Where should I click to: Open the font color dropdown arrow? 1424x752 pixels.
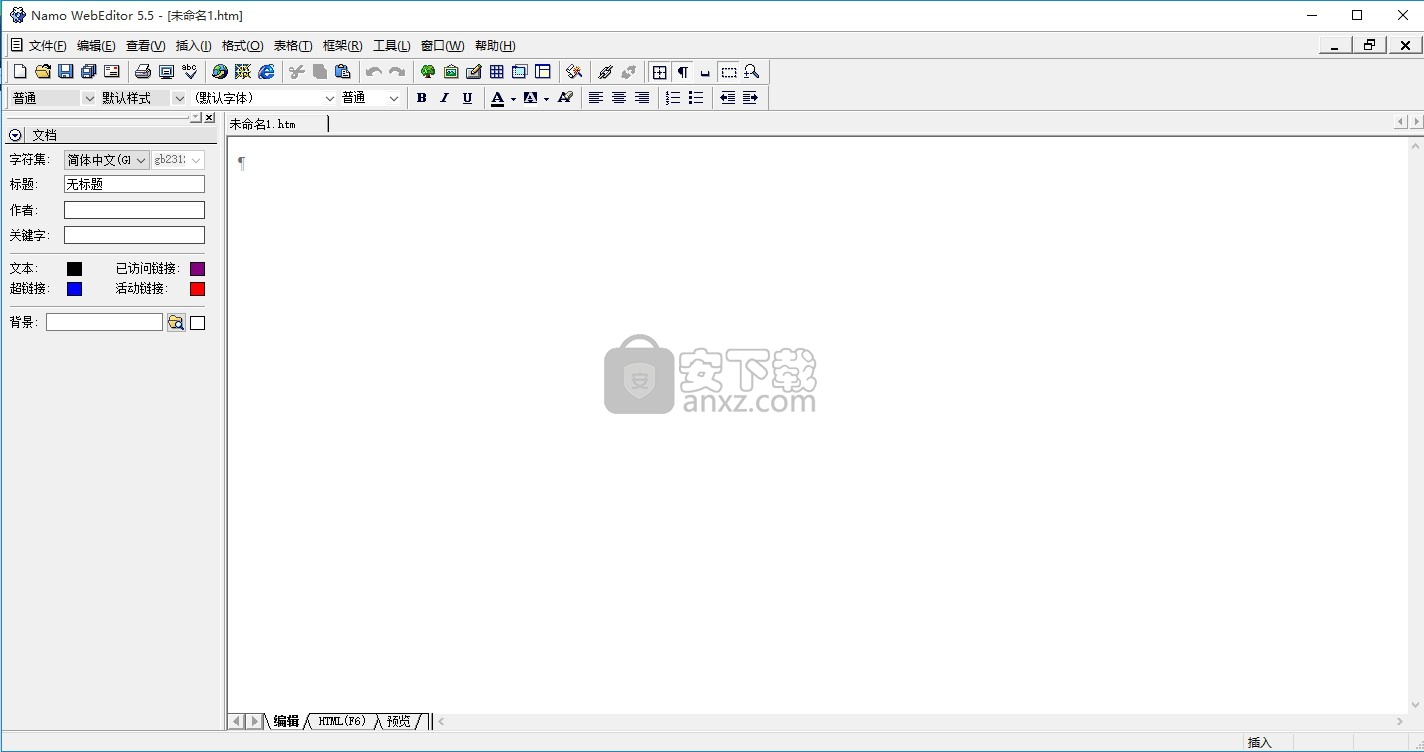[x=513, y=98]
